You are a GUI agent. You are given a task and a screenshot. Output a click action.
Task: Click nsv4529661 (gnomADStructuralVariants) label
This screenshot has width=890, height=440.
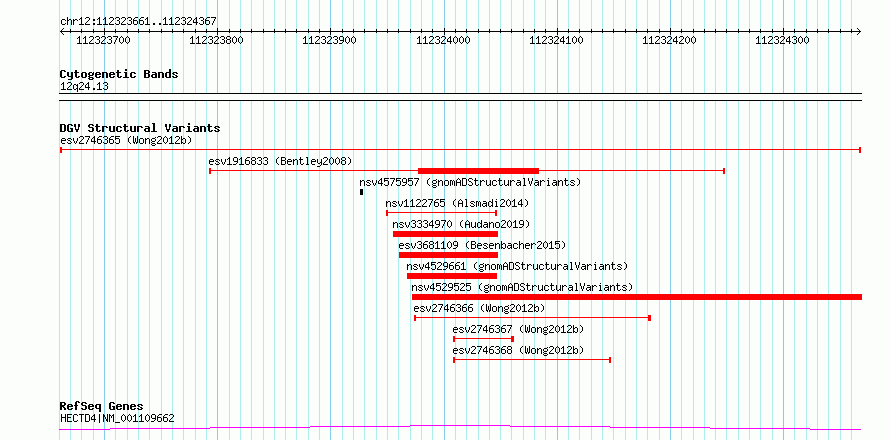(x=517, y=266)
